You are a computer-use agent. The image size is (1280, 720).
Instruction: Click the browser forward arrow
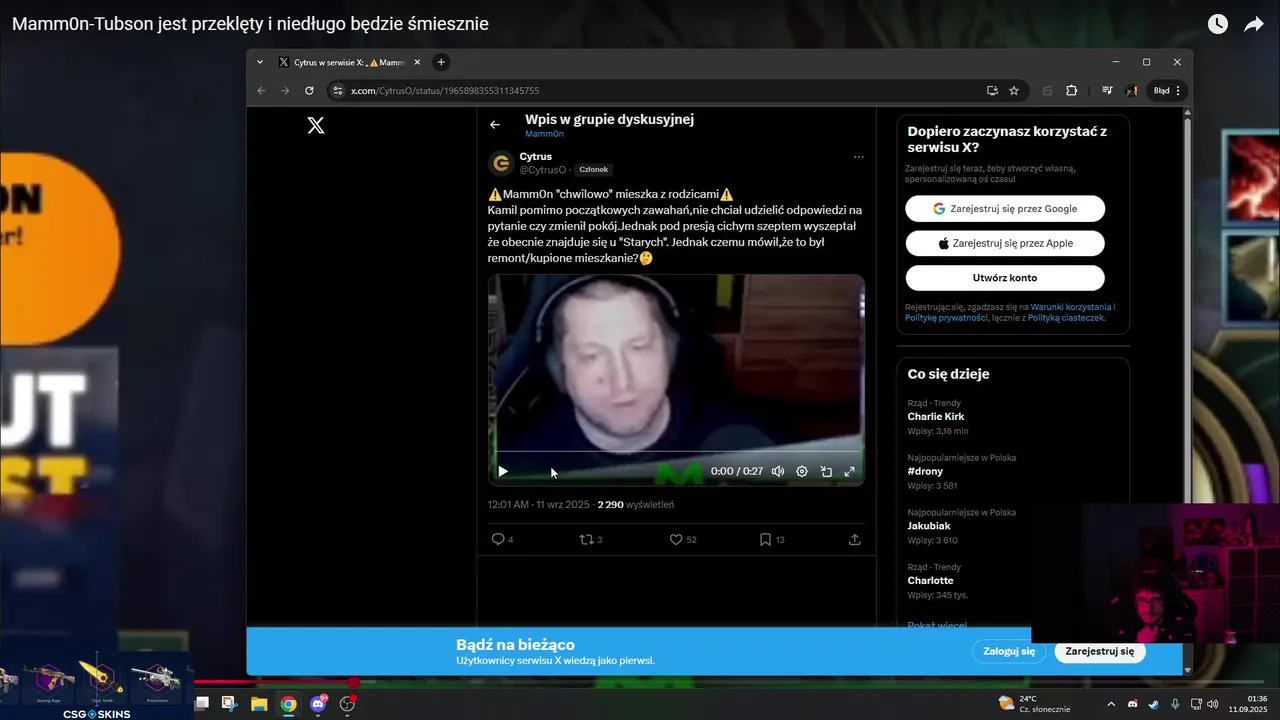285,90
